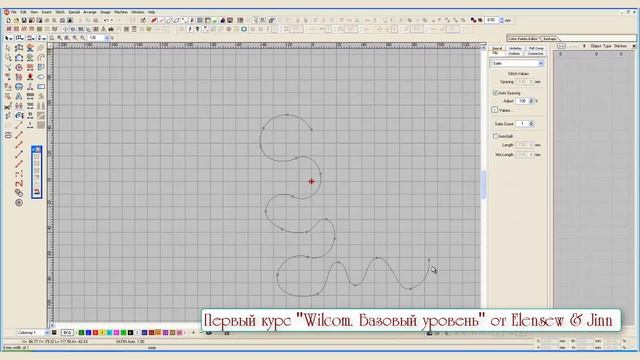Switch to the Connectors tab
The height and width of the screenshot is (360, 640).
535,53
